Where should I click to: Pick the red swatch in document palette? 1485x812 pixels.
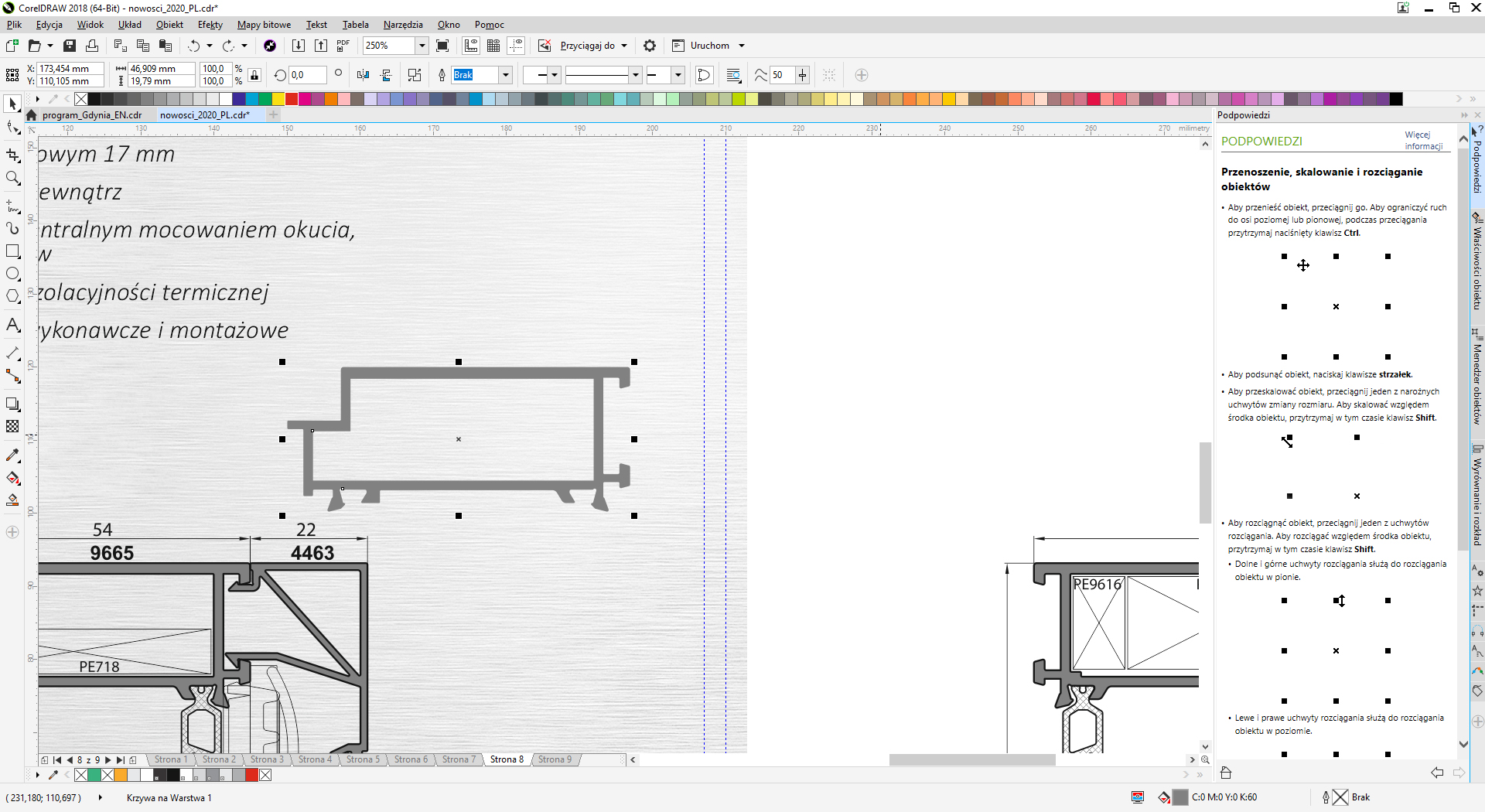[x=251, y=775]
